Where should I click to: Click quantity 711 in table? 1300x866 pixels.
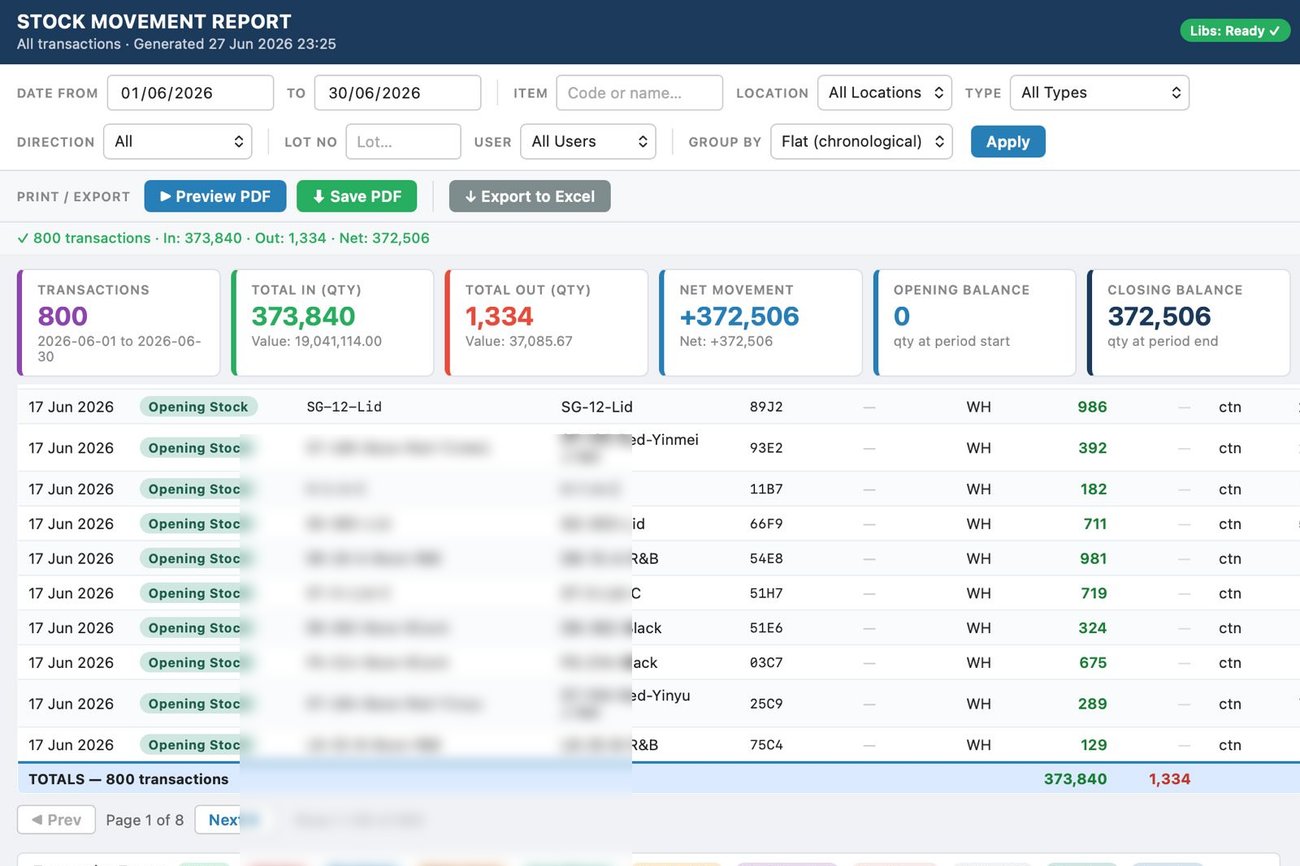tap(1095, 524)
